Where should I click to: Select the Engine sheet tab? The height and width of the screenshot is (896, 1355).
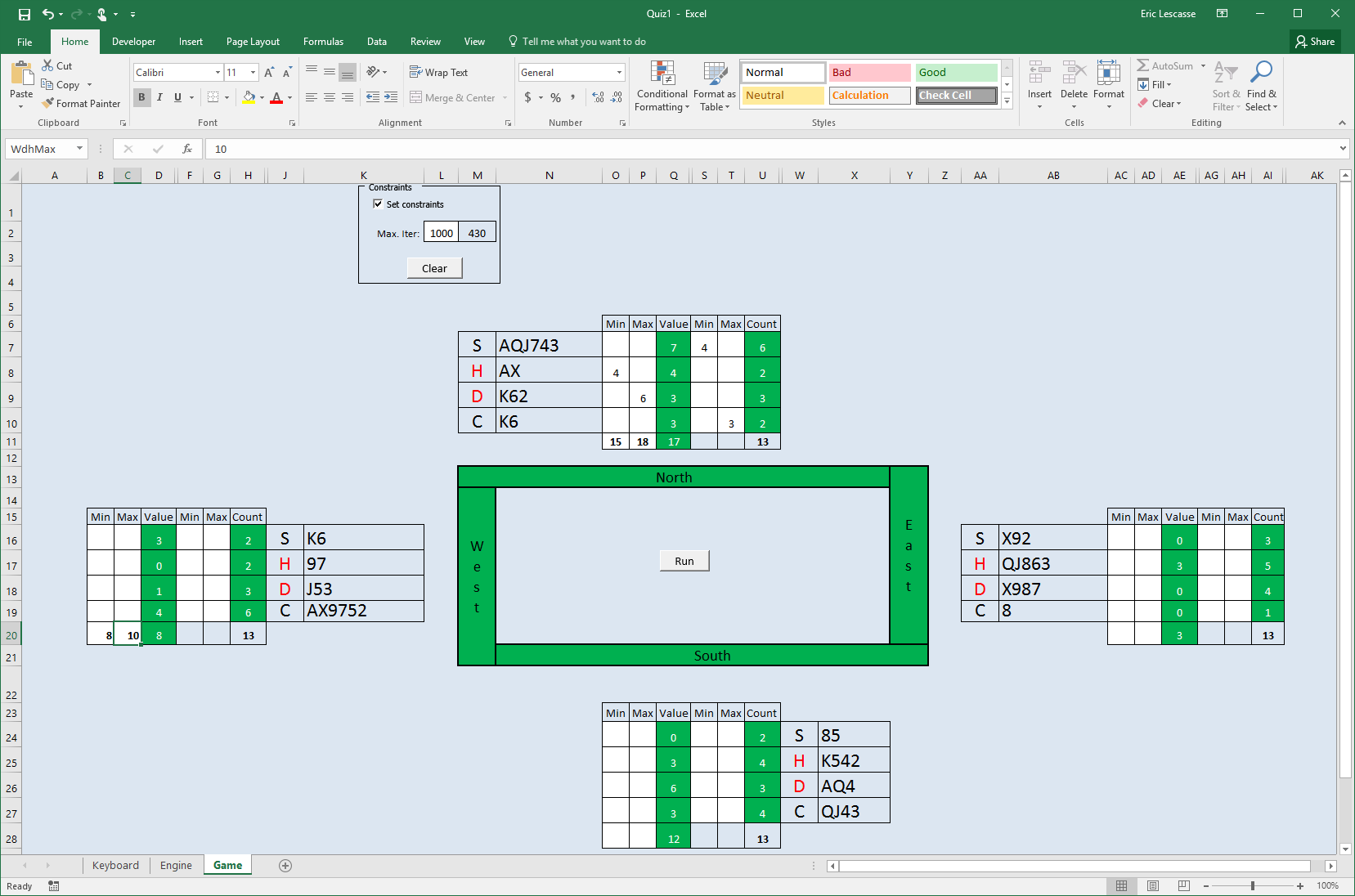pyautogui.click(x=176, y=866)
